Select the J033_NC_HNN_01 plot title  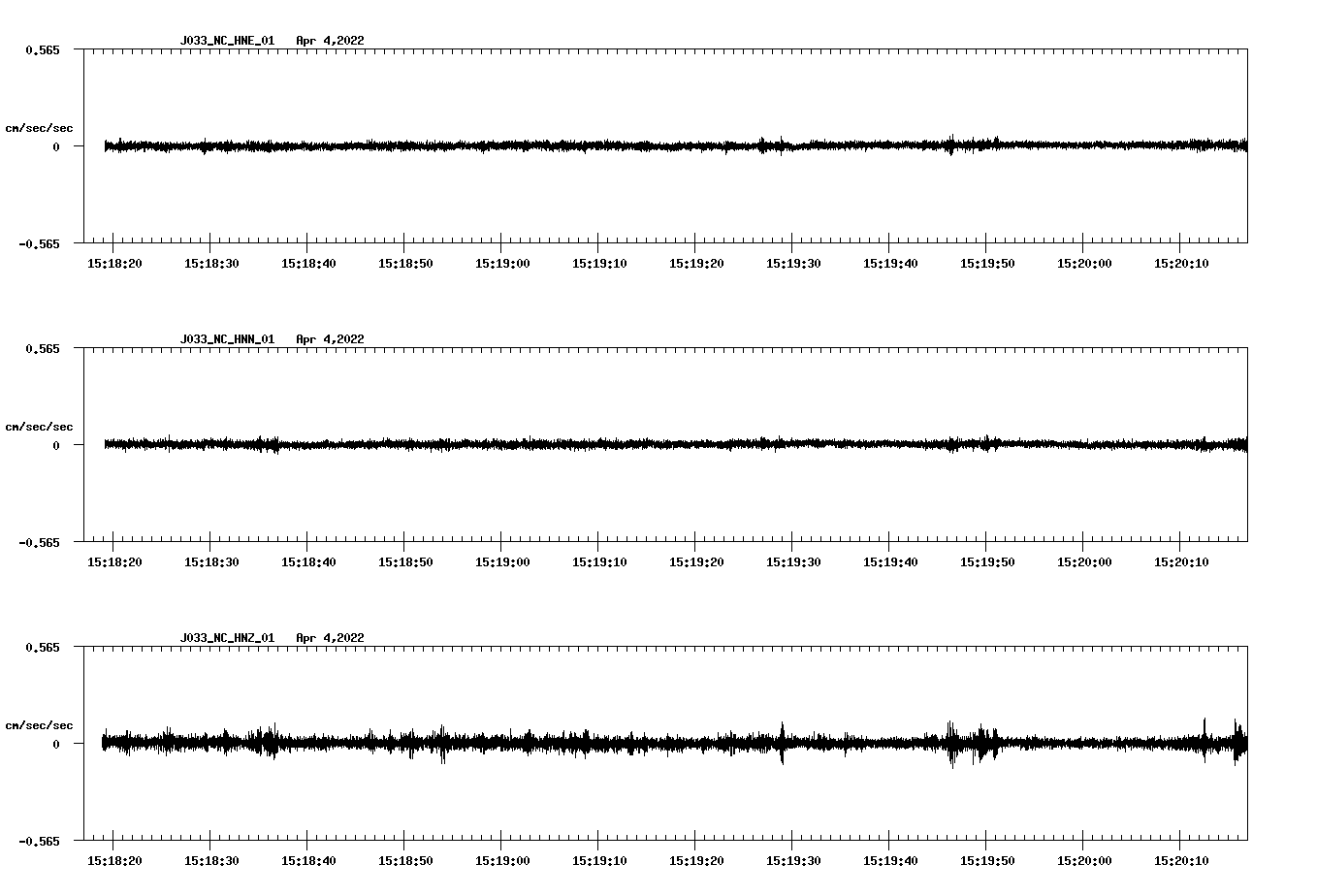point(227,339)
